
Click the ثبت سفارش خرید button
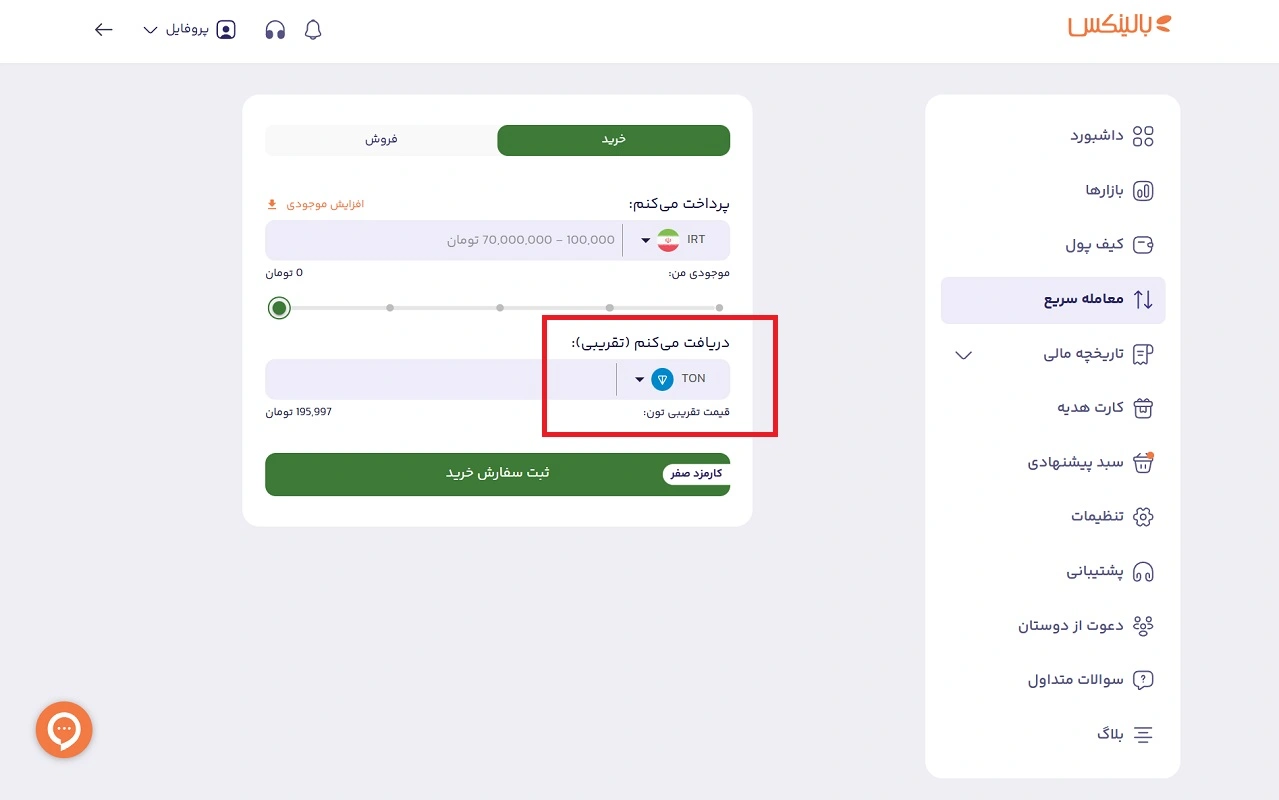coord(497,474)
